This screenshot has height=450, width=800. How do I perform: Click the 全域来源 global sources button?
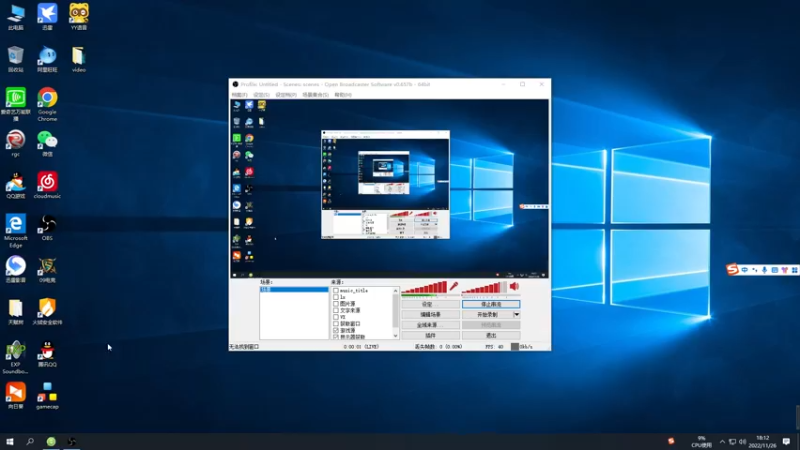pos(430,325)
